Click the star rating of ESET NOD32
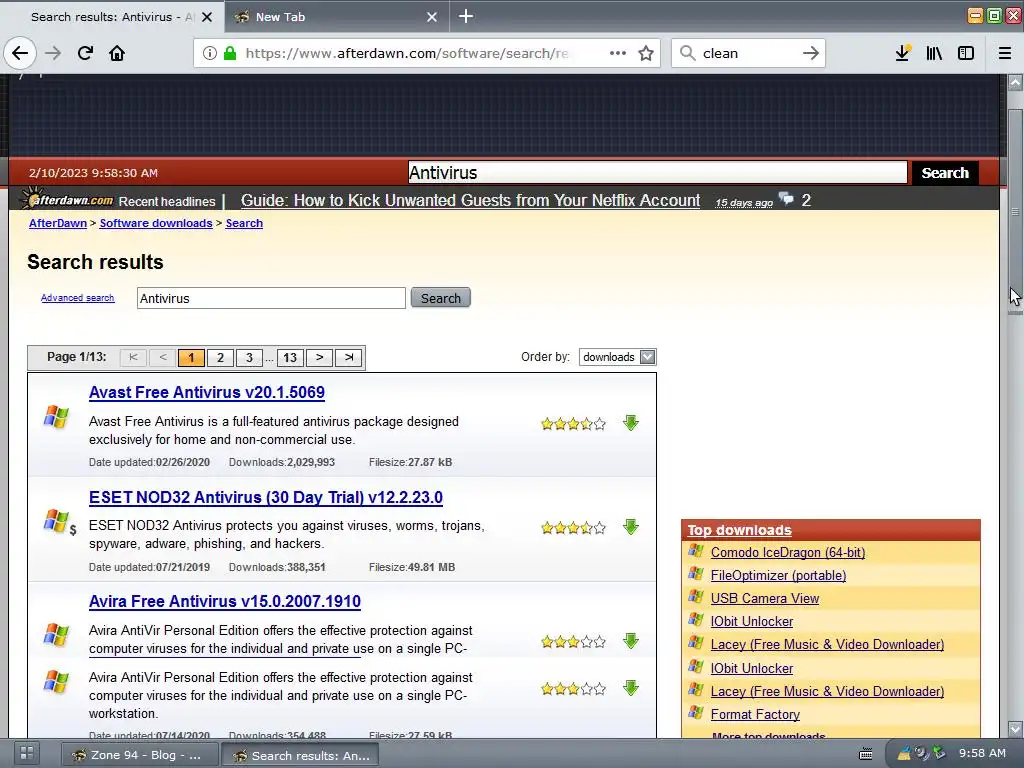This screenshot has height=768, width=1024. click(x=573, y=528)
